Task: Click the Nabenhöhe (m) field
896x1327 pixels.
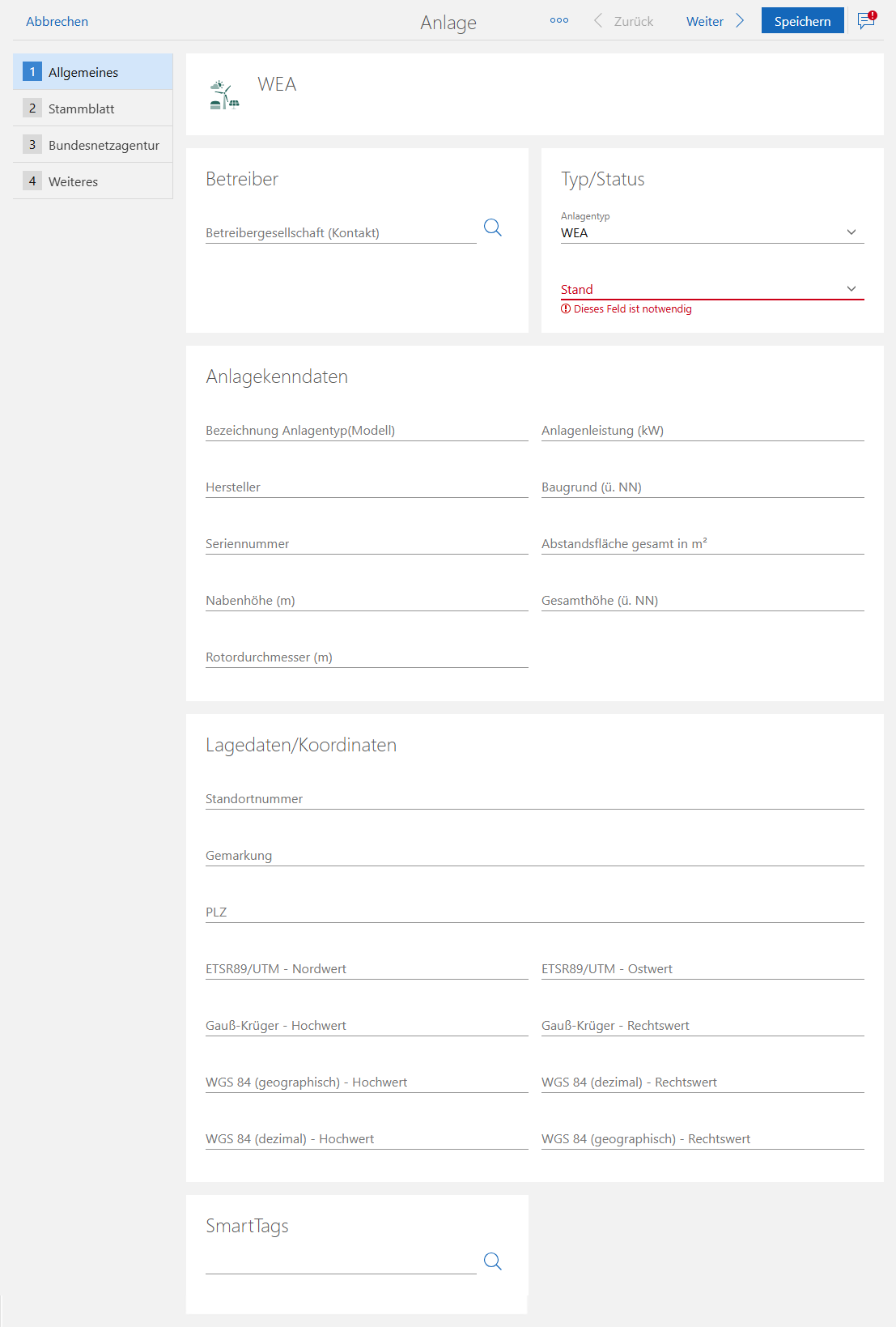Action: tap(367, 601)
